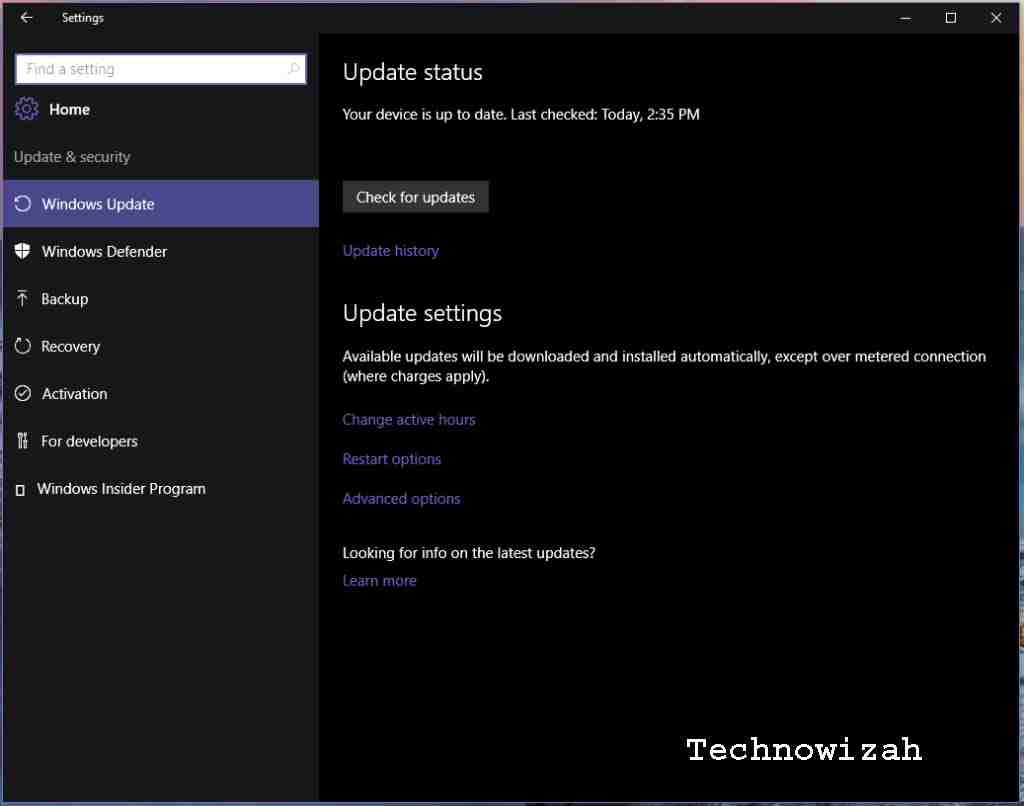Image resolution: width=1024 pixels, height=806 pixels.
Task: Open Change active hours link
Action: click(x=409, y=419)
